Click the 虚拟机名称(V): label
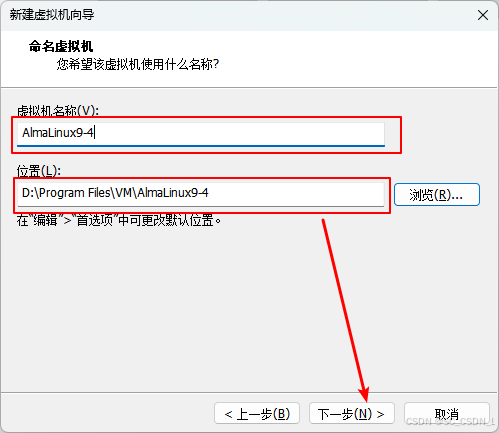Image resolution: width=499 pixels, height=433 pixels. click(58, 110)
